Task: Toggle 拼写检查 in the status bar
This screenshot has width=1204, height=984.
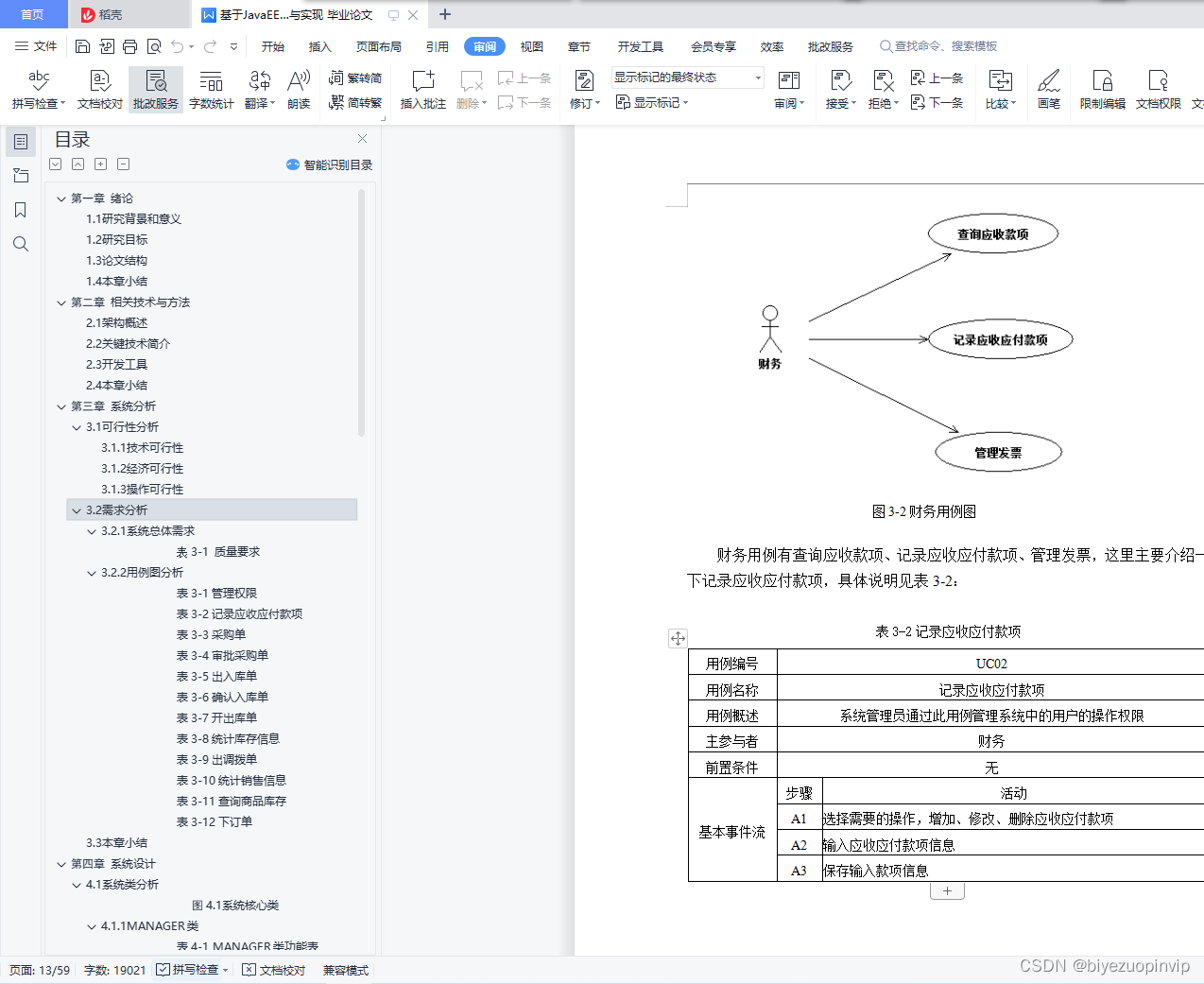Action: tap(191, 970)
